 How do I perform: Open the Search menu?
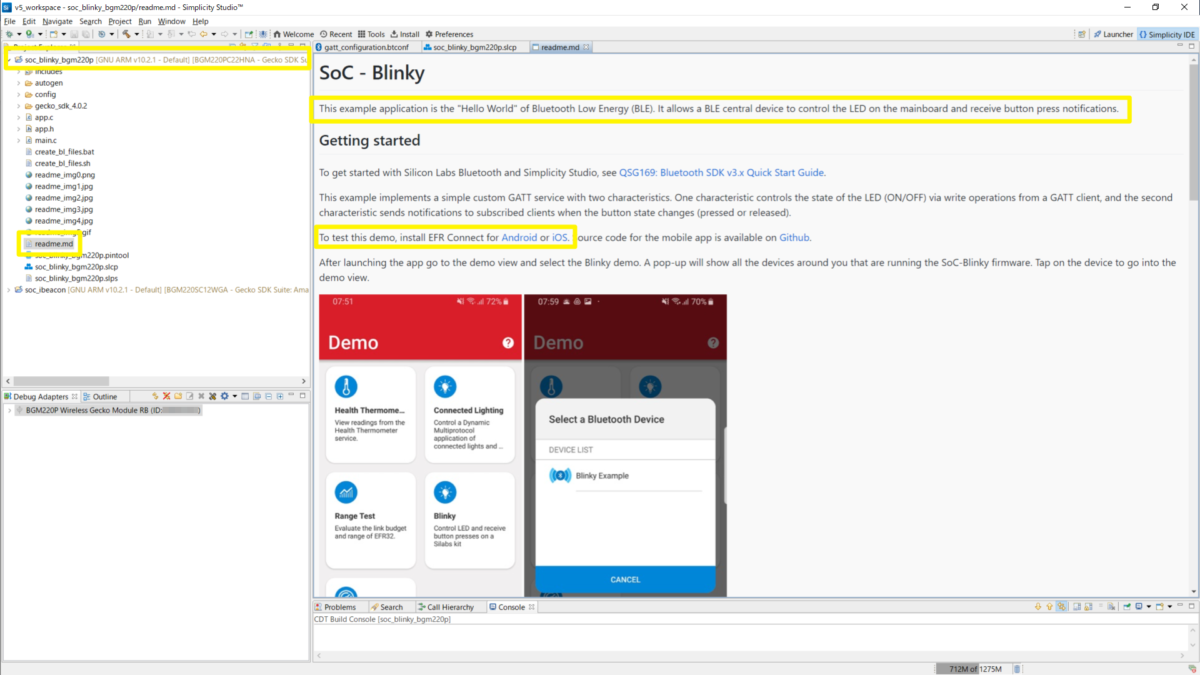pyautogui.click(x=90, y=21)
